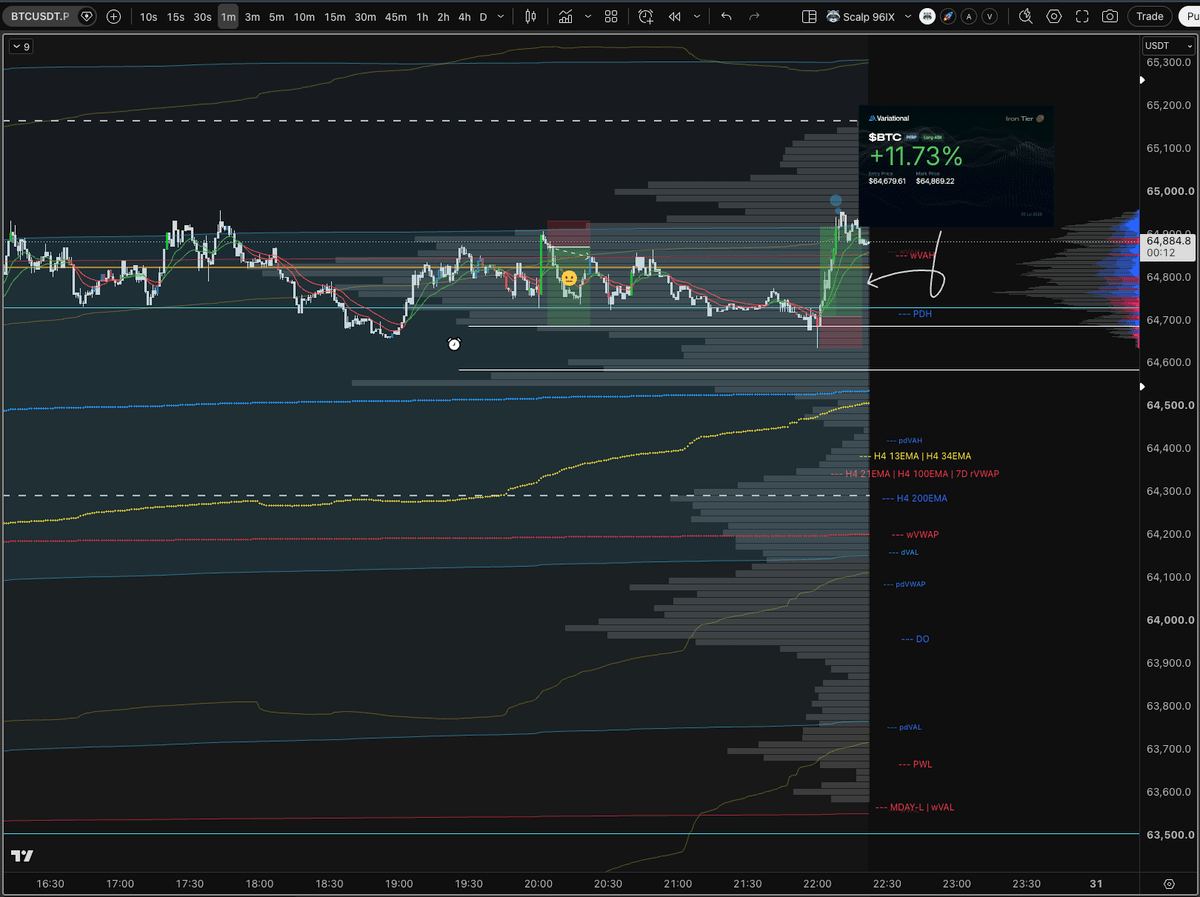Click the wVWAP level label

pos(915,535)
